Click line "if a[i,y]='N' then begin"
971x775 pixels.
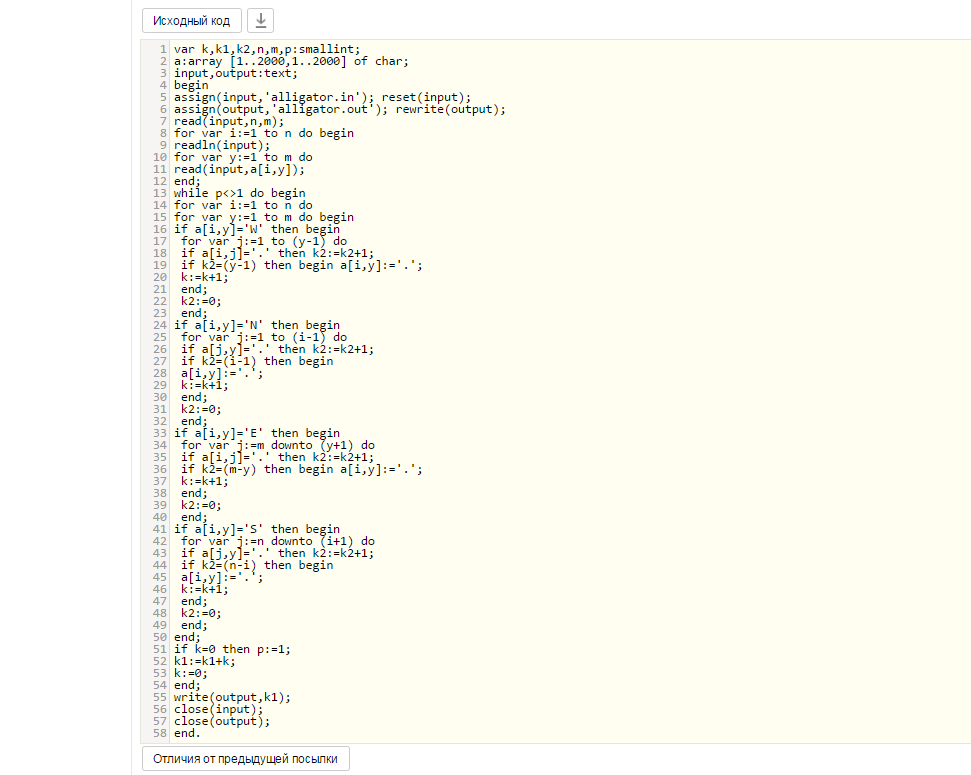256,325
